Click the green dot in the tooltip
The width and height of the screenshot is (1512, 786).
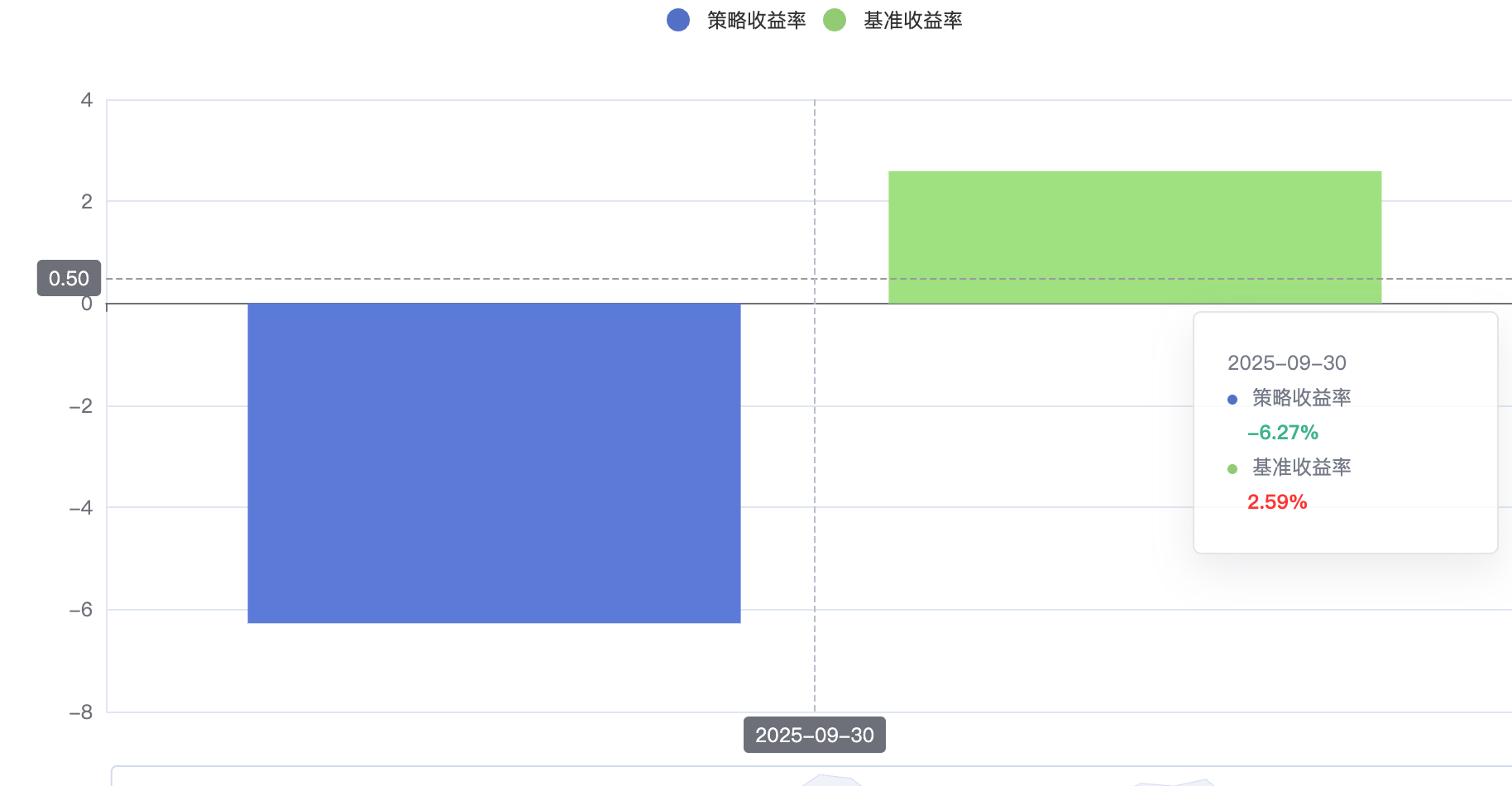(1232, 469)
